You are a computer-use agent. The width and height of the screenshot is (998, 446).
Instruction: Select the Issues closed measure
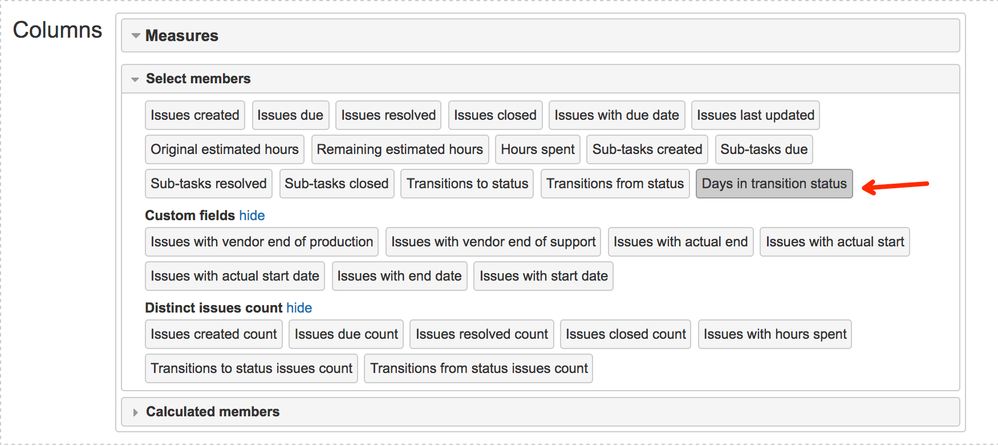tap(495, 115)
